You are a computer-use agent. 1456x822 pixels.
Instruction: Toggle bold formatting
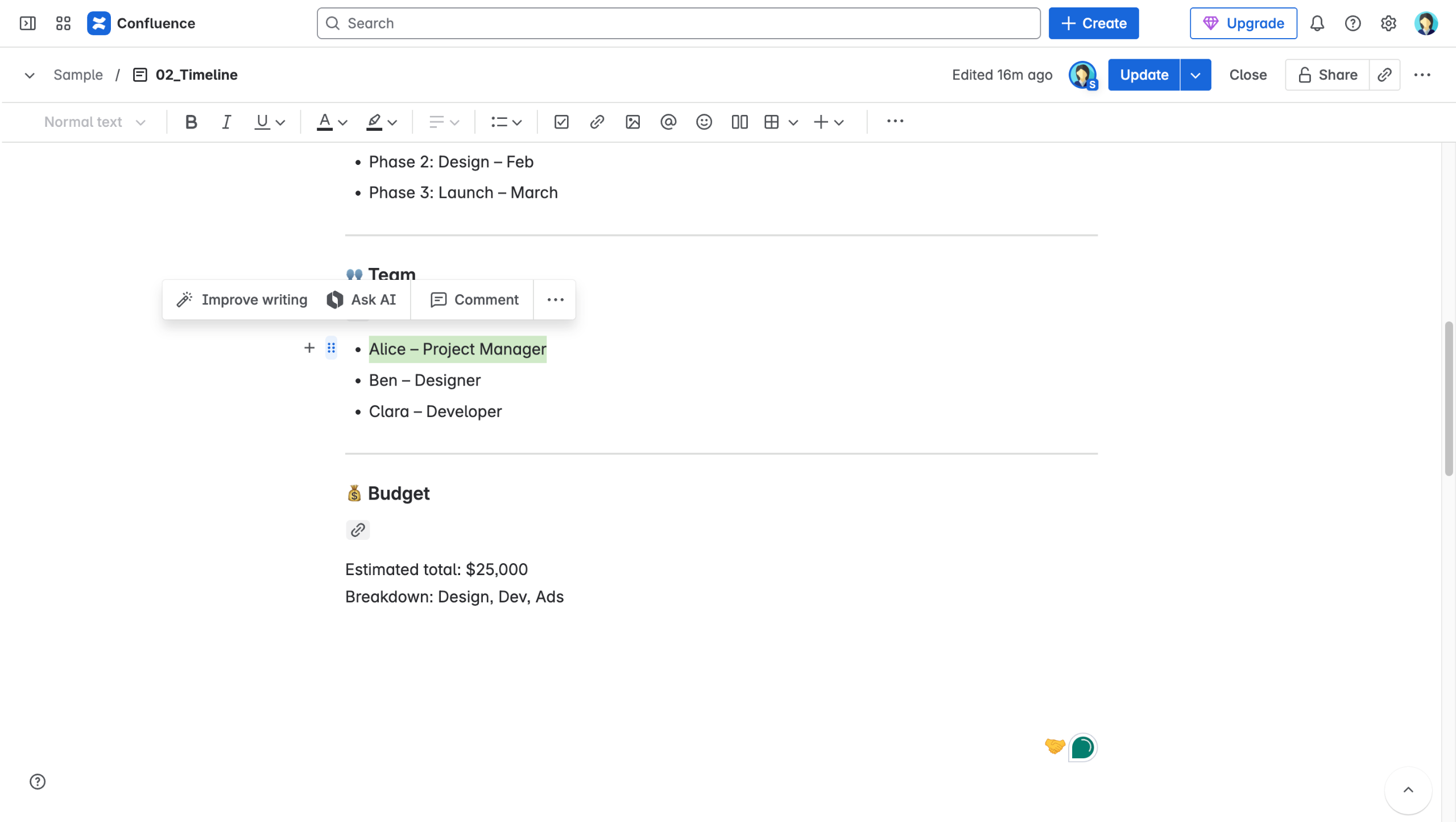click(191, 122)
